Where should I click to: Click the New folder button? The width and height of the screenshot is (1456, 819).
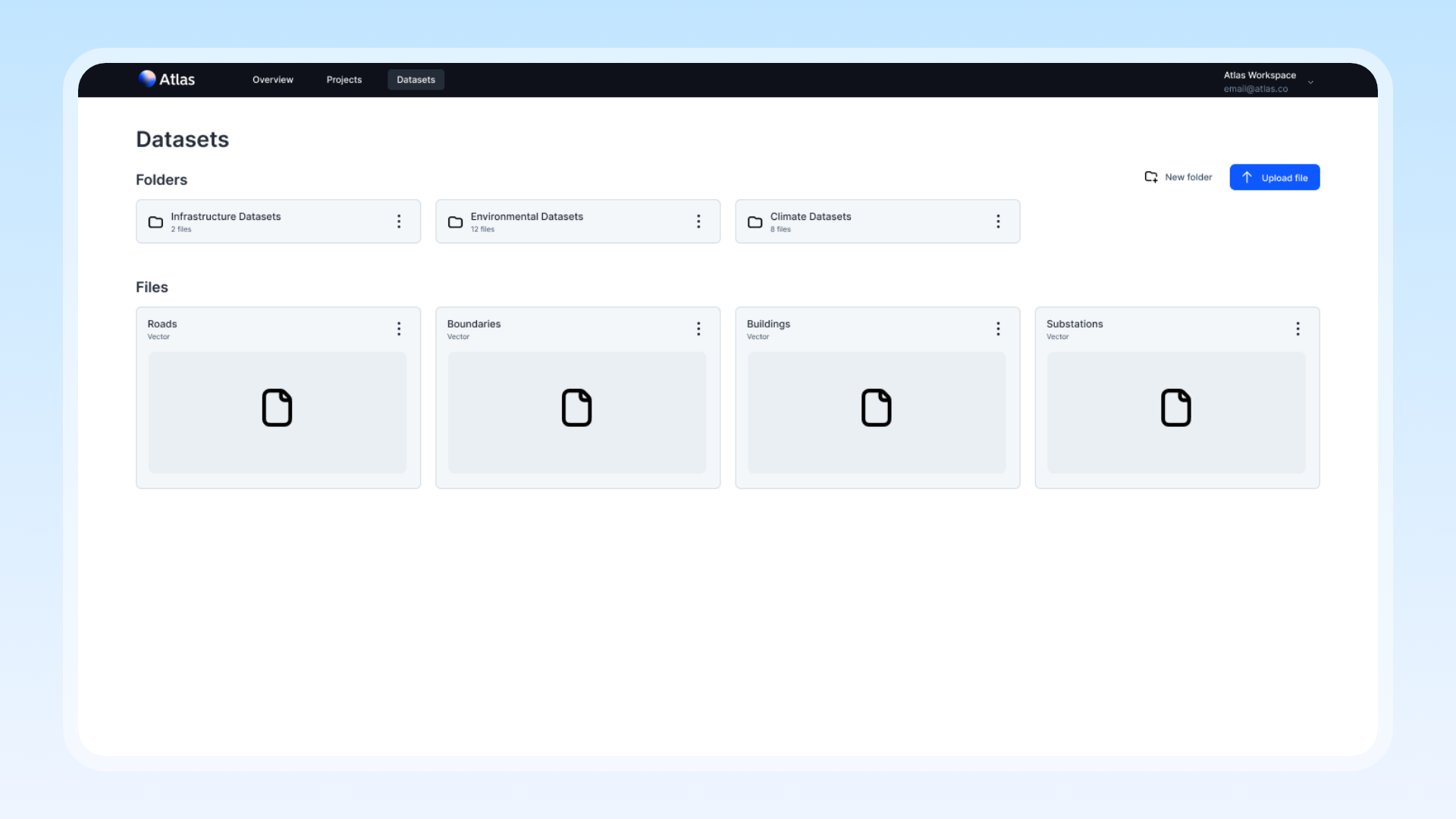(1178, 177)
